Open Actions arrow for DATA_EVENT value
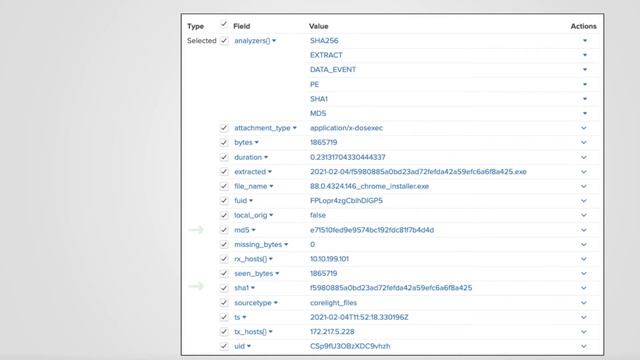This screenshot has height=360, width=640. point(584,69)
